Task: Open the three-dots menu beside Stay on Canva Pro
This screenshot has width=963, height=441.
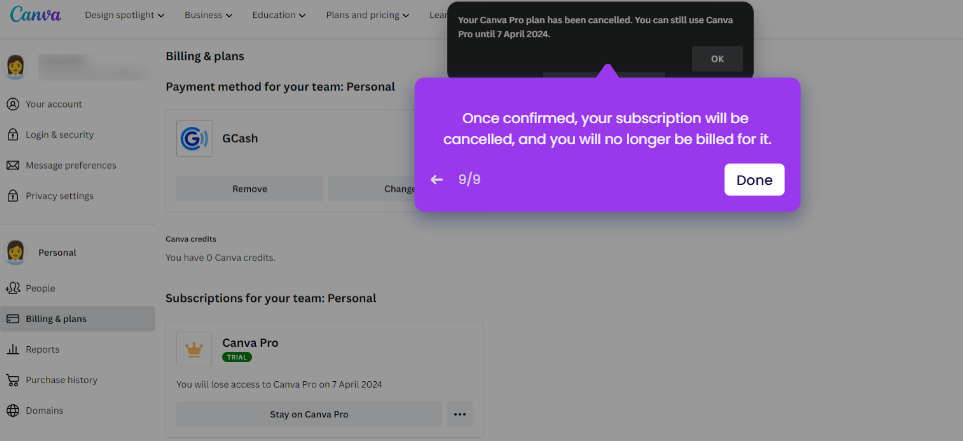Action: 460,414
